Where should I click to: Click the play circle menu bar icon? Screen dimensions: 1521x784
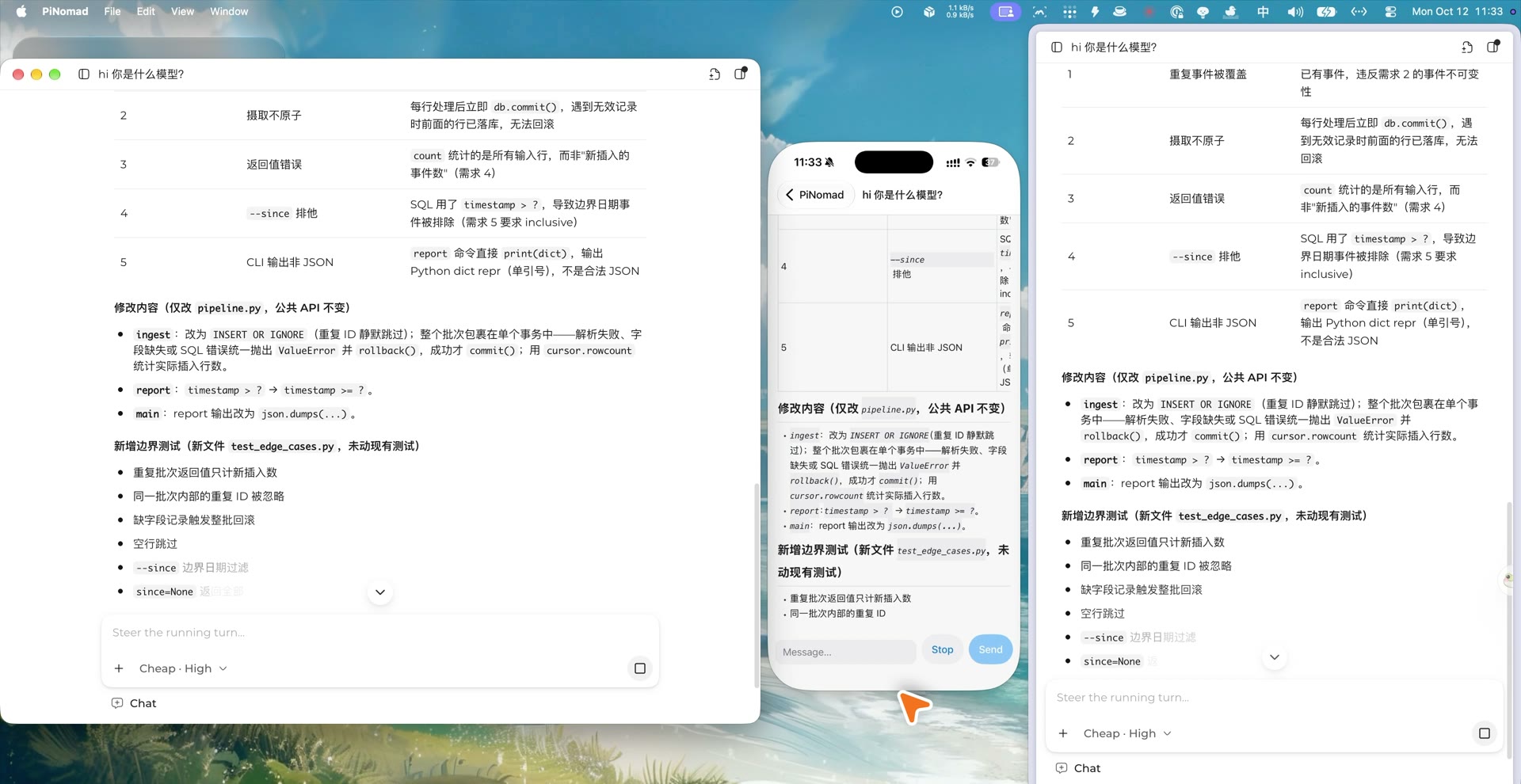click(897, 12)
